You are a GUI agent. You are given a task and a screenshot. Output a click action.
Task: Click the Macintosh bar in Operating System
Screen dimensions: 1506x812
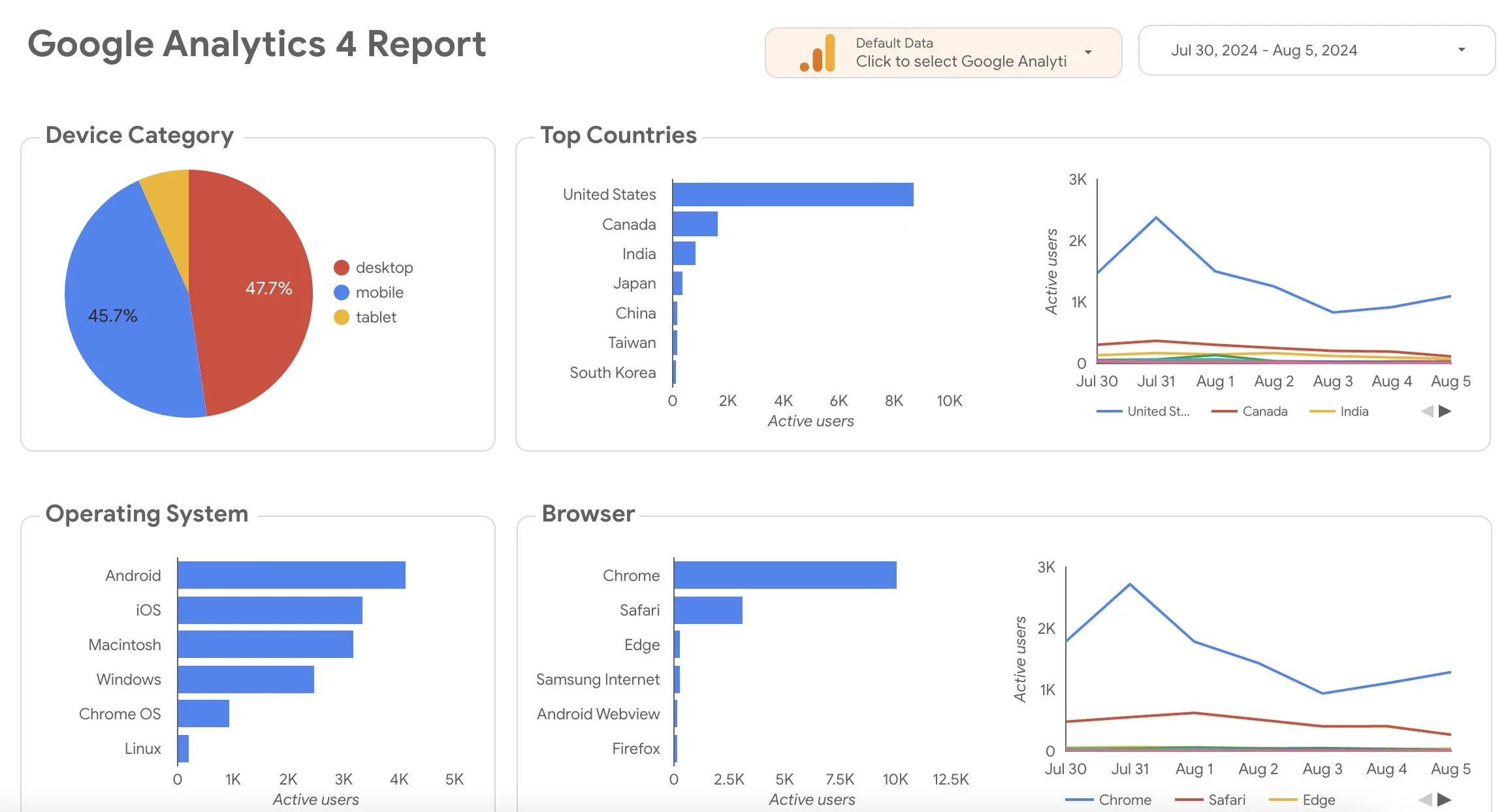point(265,644)
